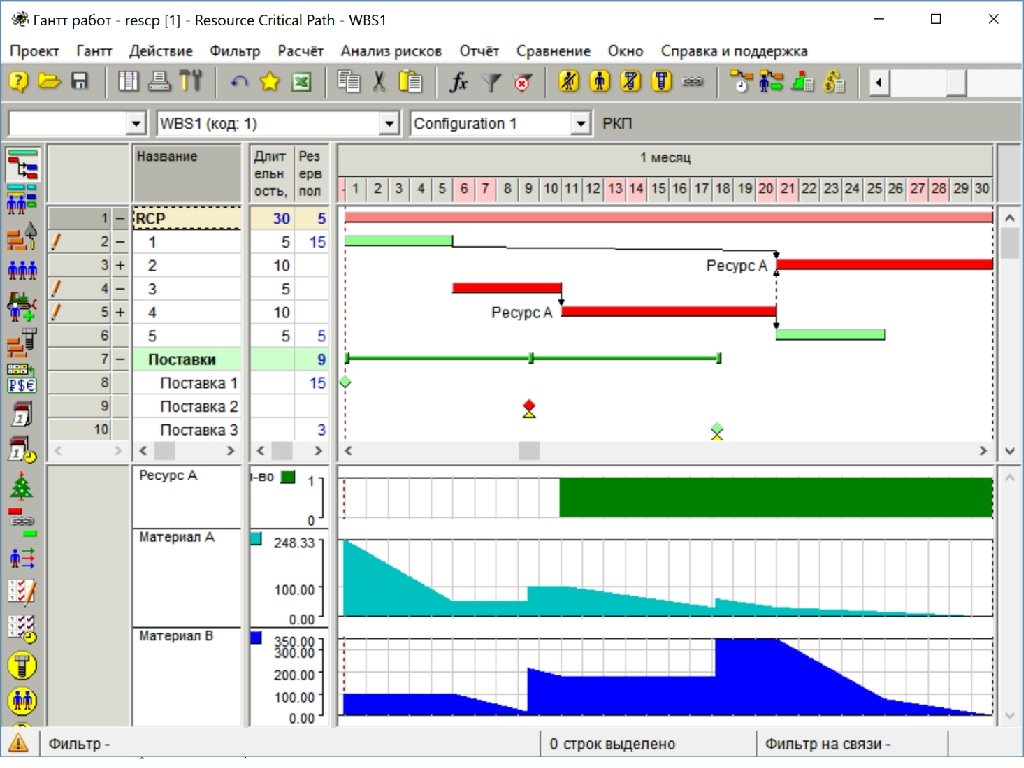1024x768 pixels.
Task: Click the cost money bag toolbar icon
Action: (x=834, y=82)
